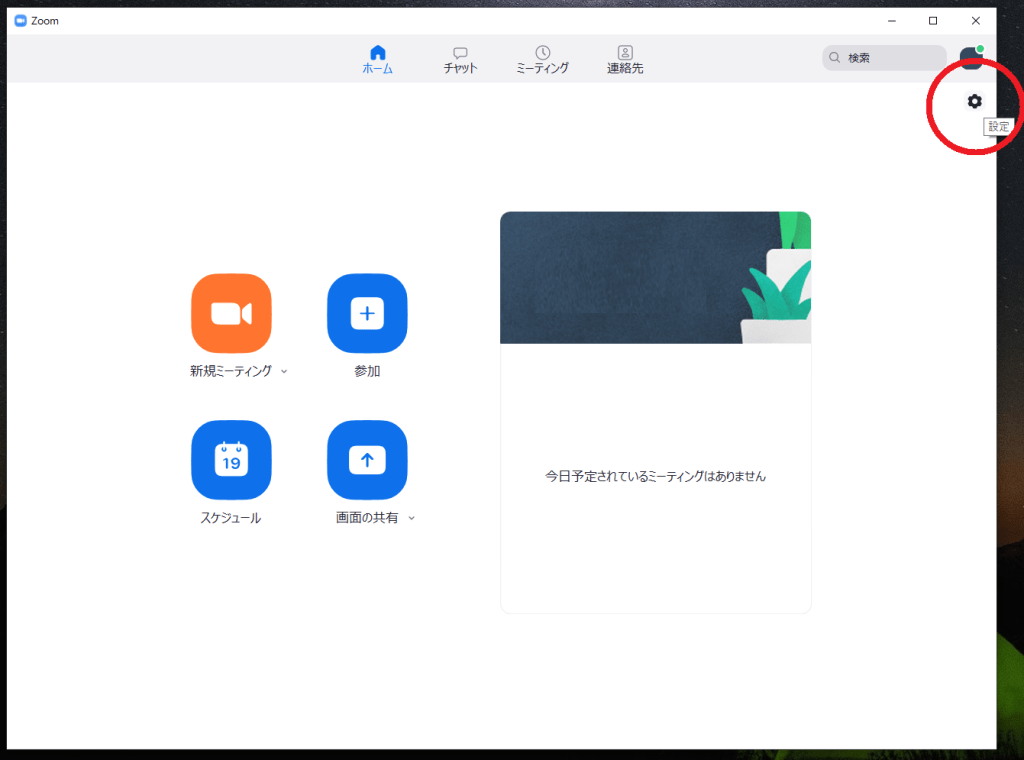The width and height of the screenshot is (1024, 760).
Task: Click the 画面の共有 label
Action: pyautogui.click(x=367, y=518)
